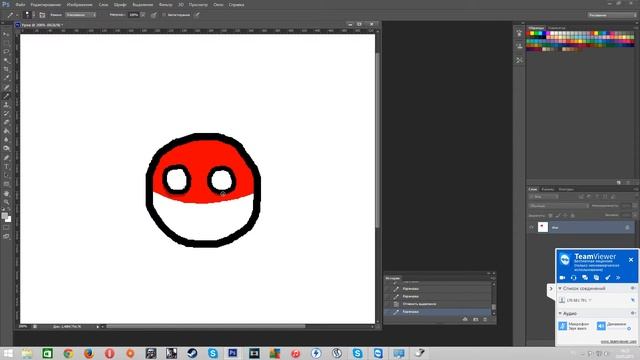Toggle lock transparent pixels in Layers panel
The width and height of the screenshot is (640, 360).
[550, 215]
